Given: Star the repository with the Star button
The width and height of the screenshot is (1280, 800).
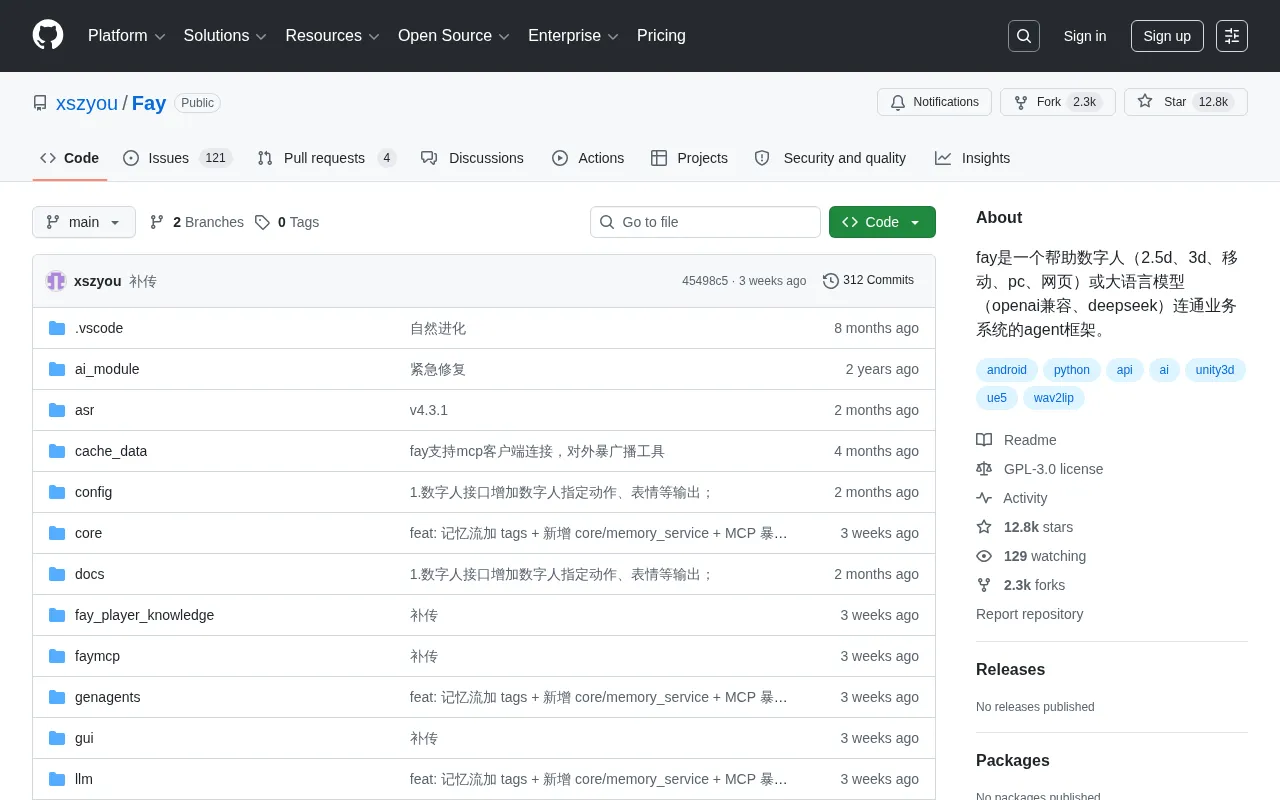Looking at the screenshot, I should (x=1186, y=102).
